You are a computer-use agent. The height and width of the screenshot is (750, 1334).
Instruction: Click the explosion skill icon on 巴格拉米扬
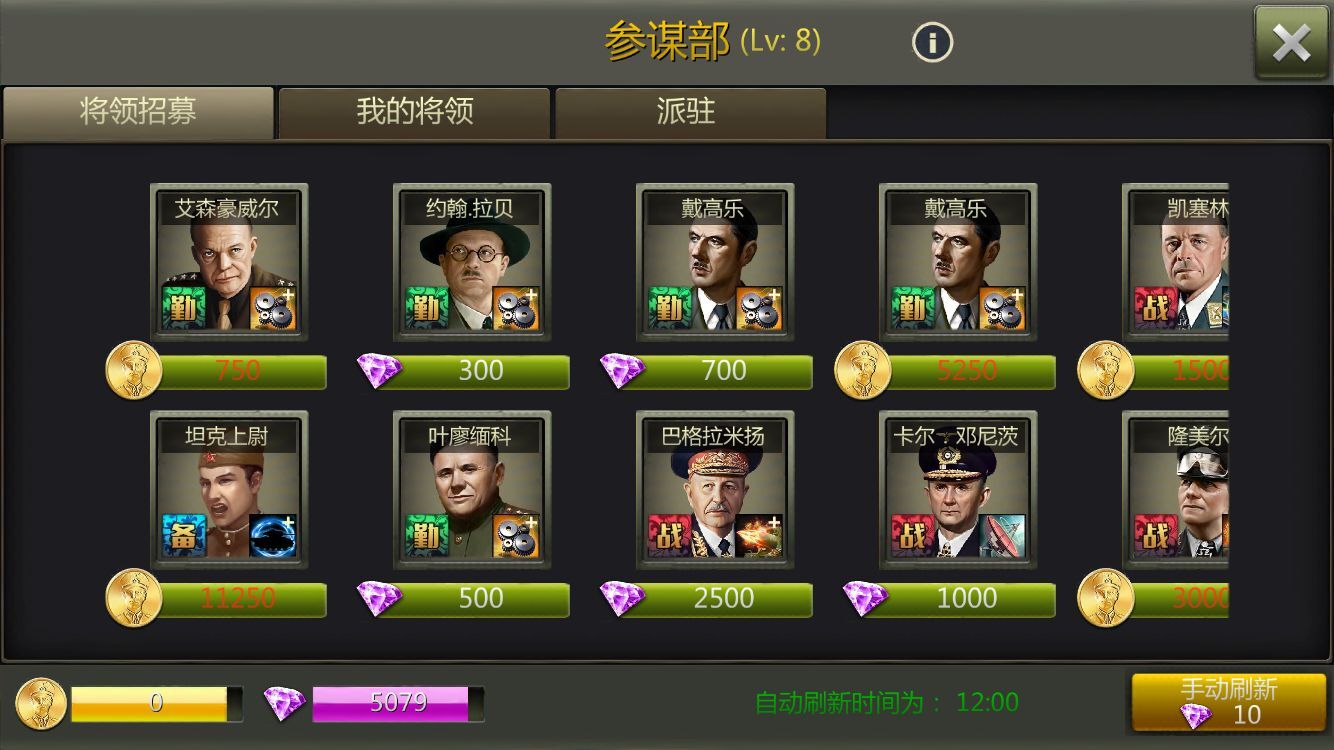(759, 535)
